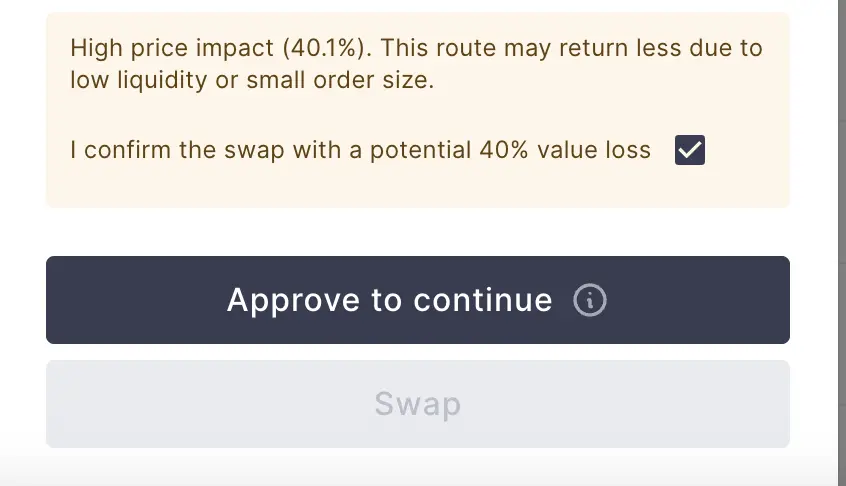Click the 'Approve to continue' label text
The width and height of the screenshot is (846, 486).
tap(389, 300)
